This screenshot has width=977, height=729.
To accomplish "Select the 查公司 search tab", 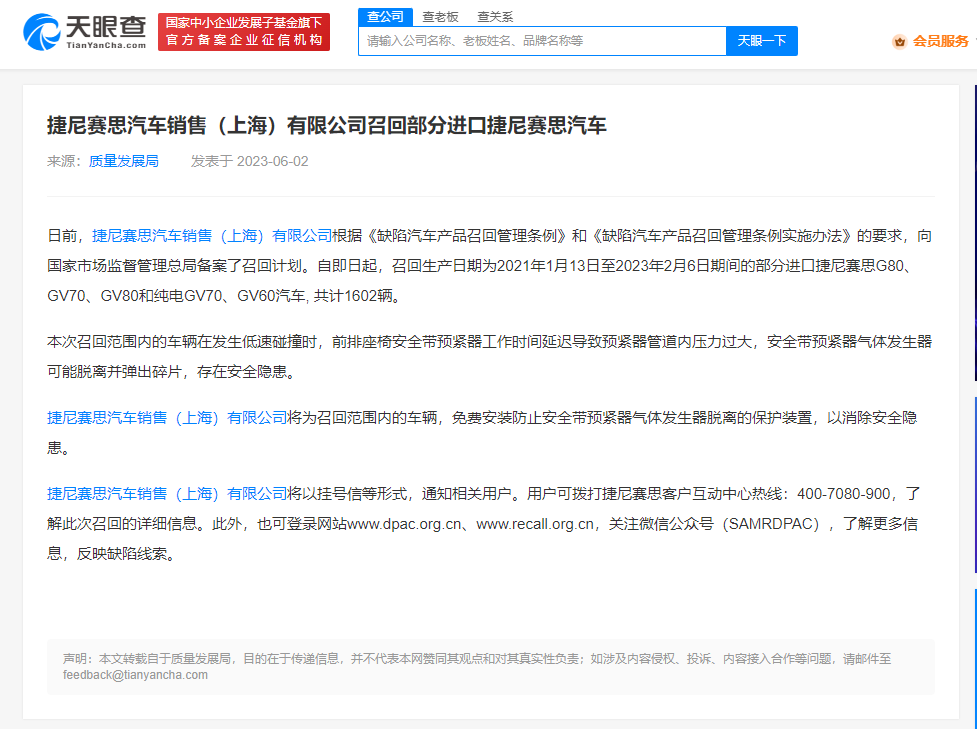I will coord(385,17).
